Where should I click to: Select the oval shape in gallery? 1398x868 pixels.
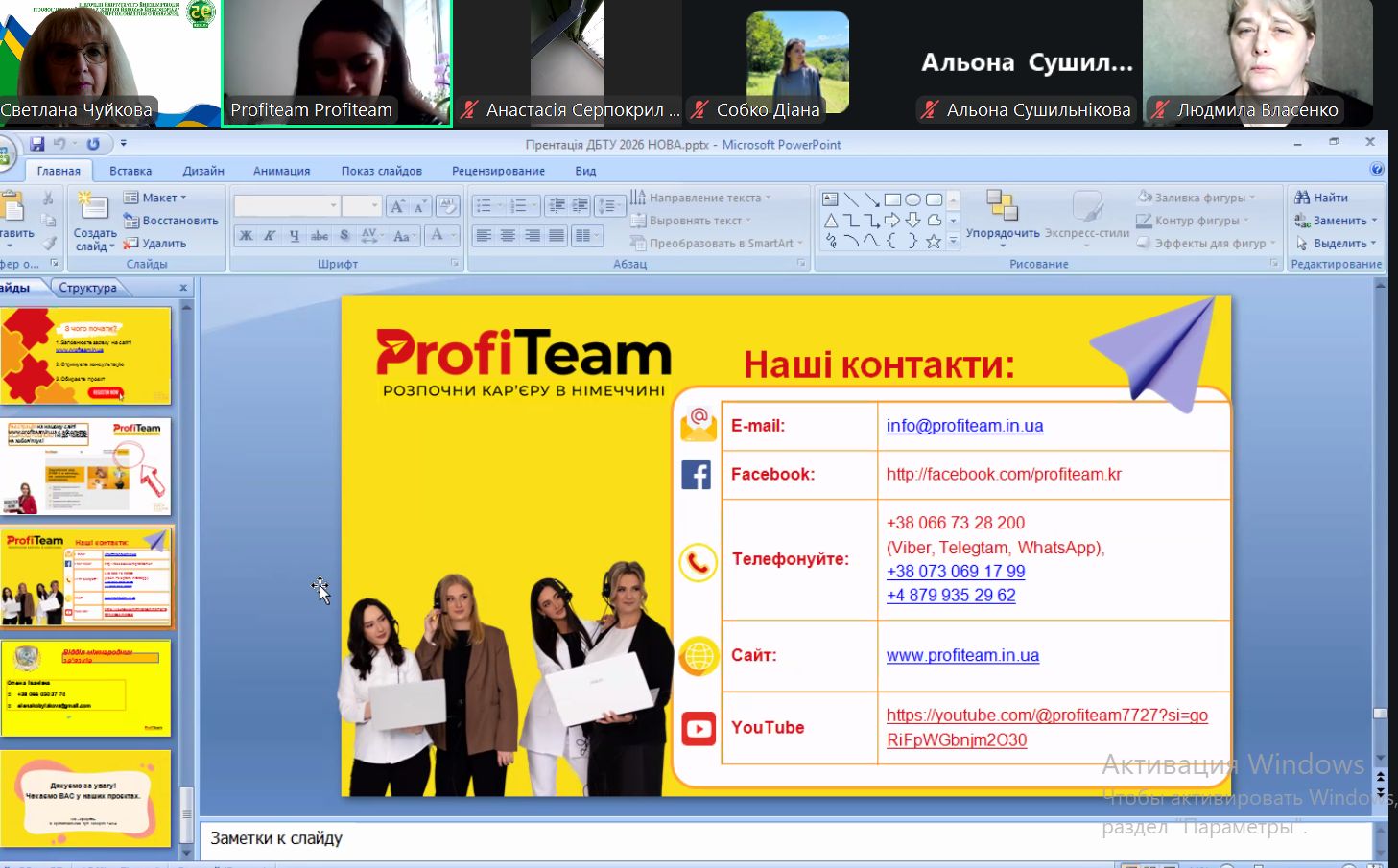pyautogui.click(x=912, y=199)
